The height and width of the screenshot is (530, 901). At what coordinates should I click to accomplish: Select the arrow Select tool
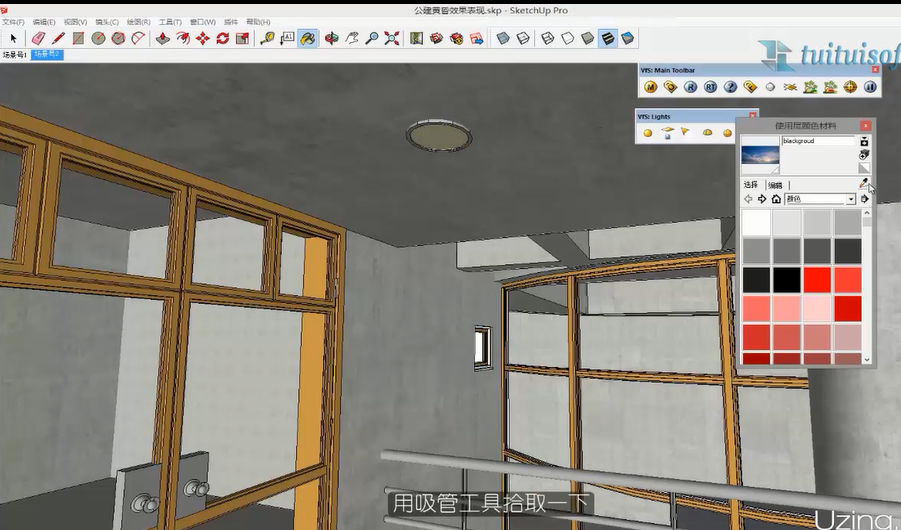click(x=13, y=38)
